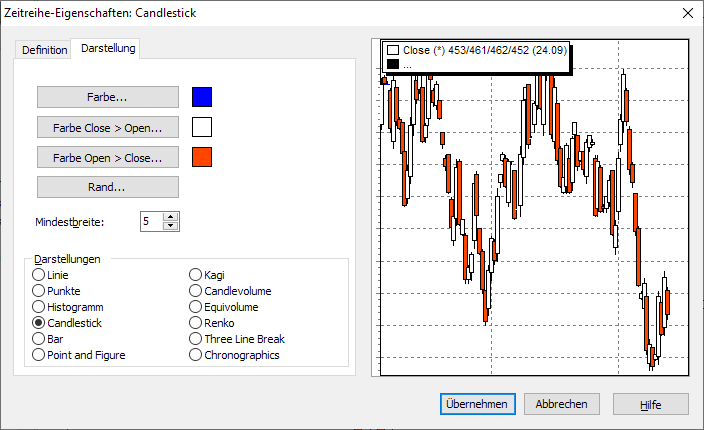Select the Linie radio button
Image resolution: width=704 pixels, height=430 pixels.
coord(39,275)
